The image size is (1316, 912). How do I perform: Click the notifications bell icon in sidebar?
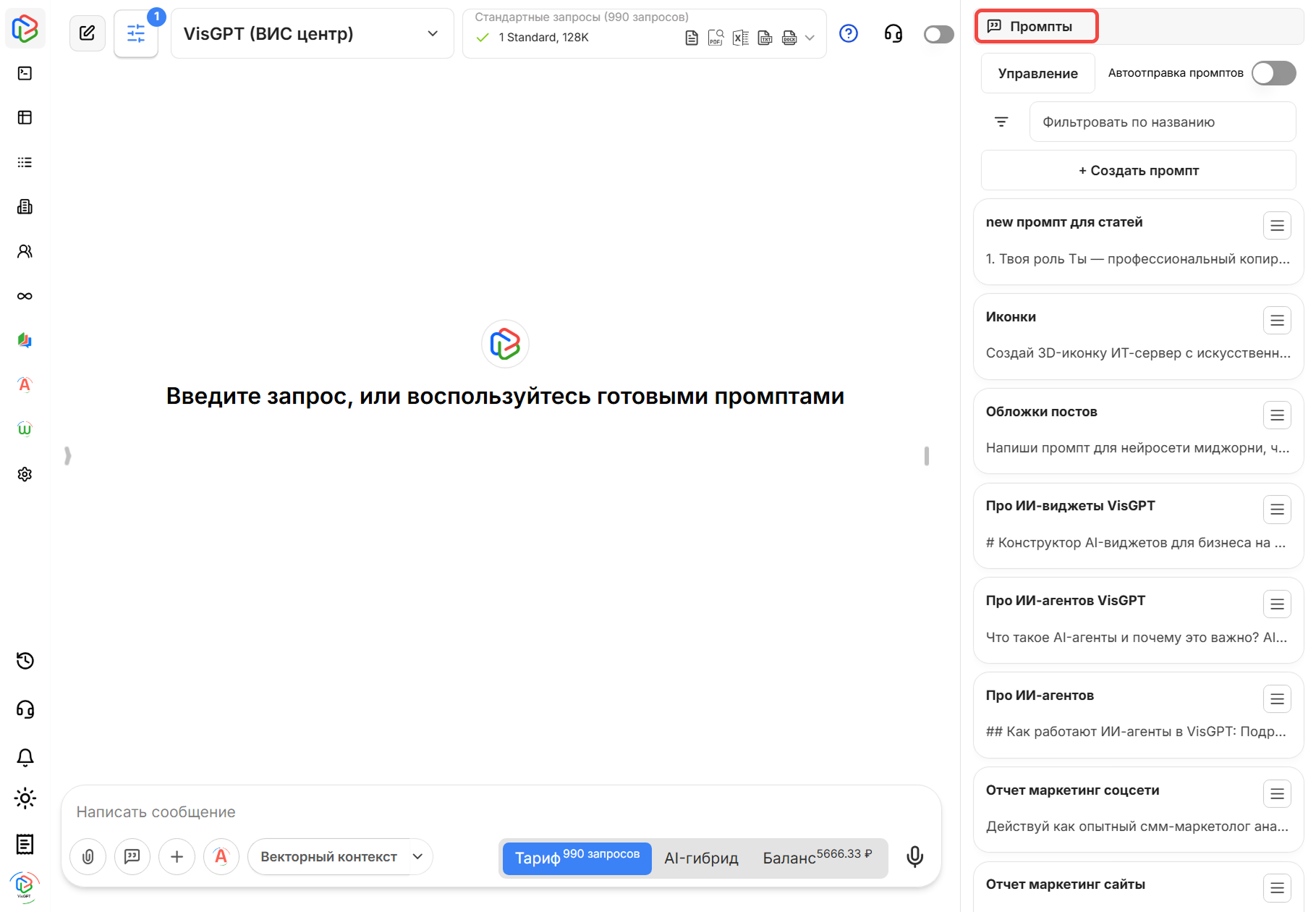point(25,756)
